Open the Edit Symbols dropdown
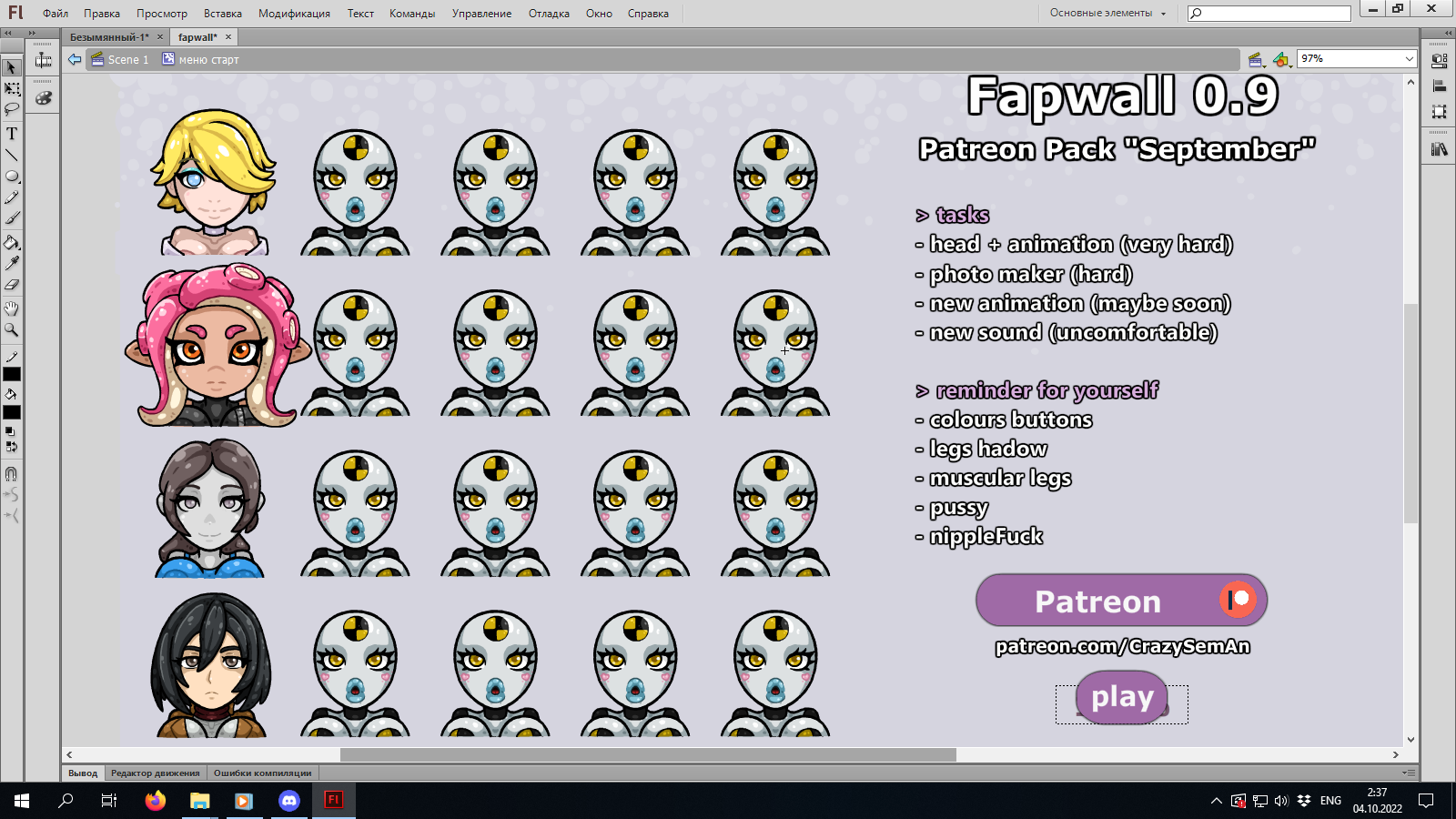This screenshot has height=819, width=1456. (1281, 59)
